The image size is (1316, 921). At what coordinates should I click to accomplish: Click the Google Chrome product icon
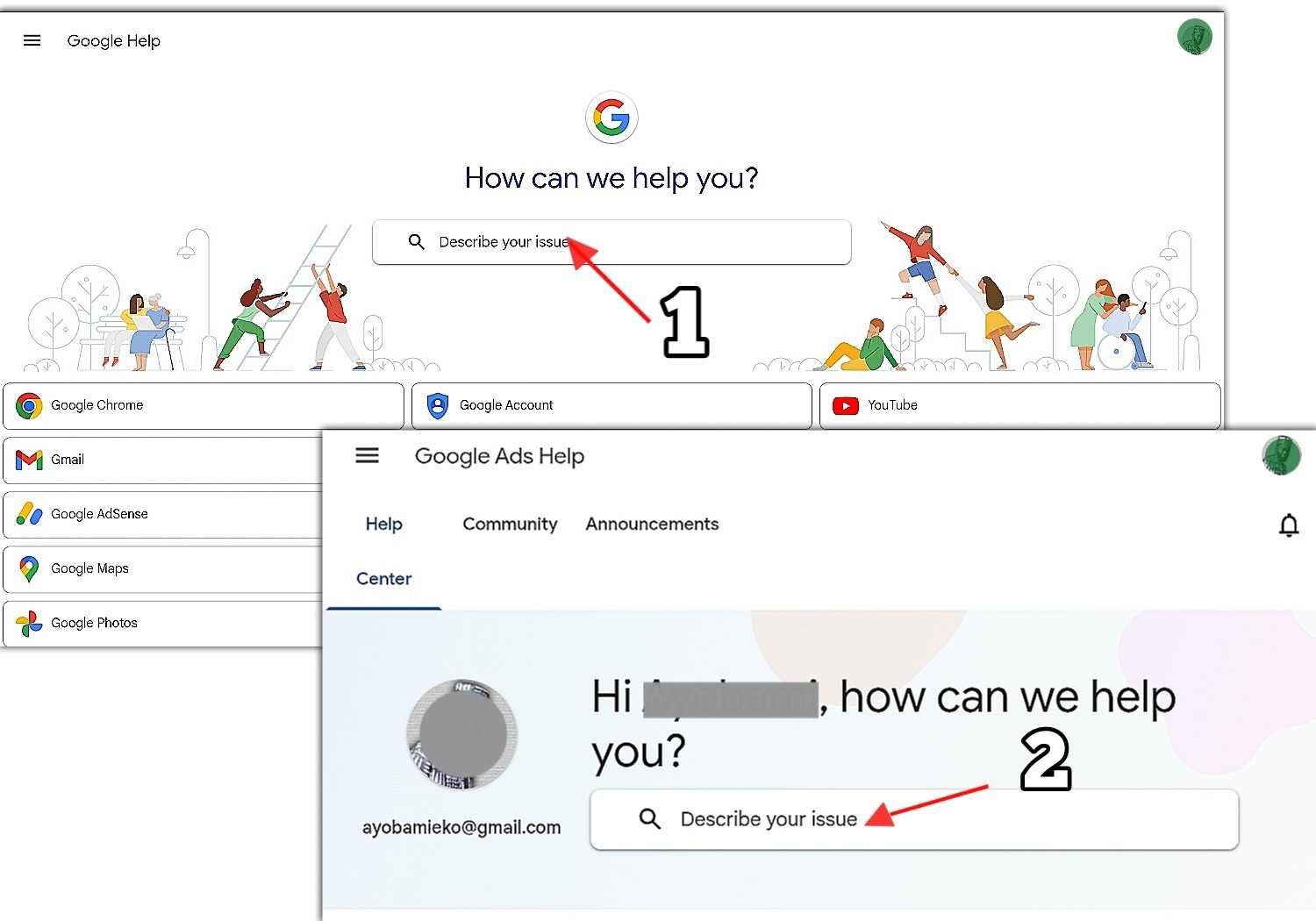pyautogui.click(x=29, y=406)
